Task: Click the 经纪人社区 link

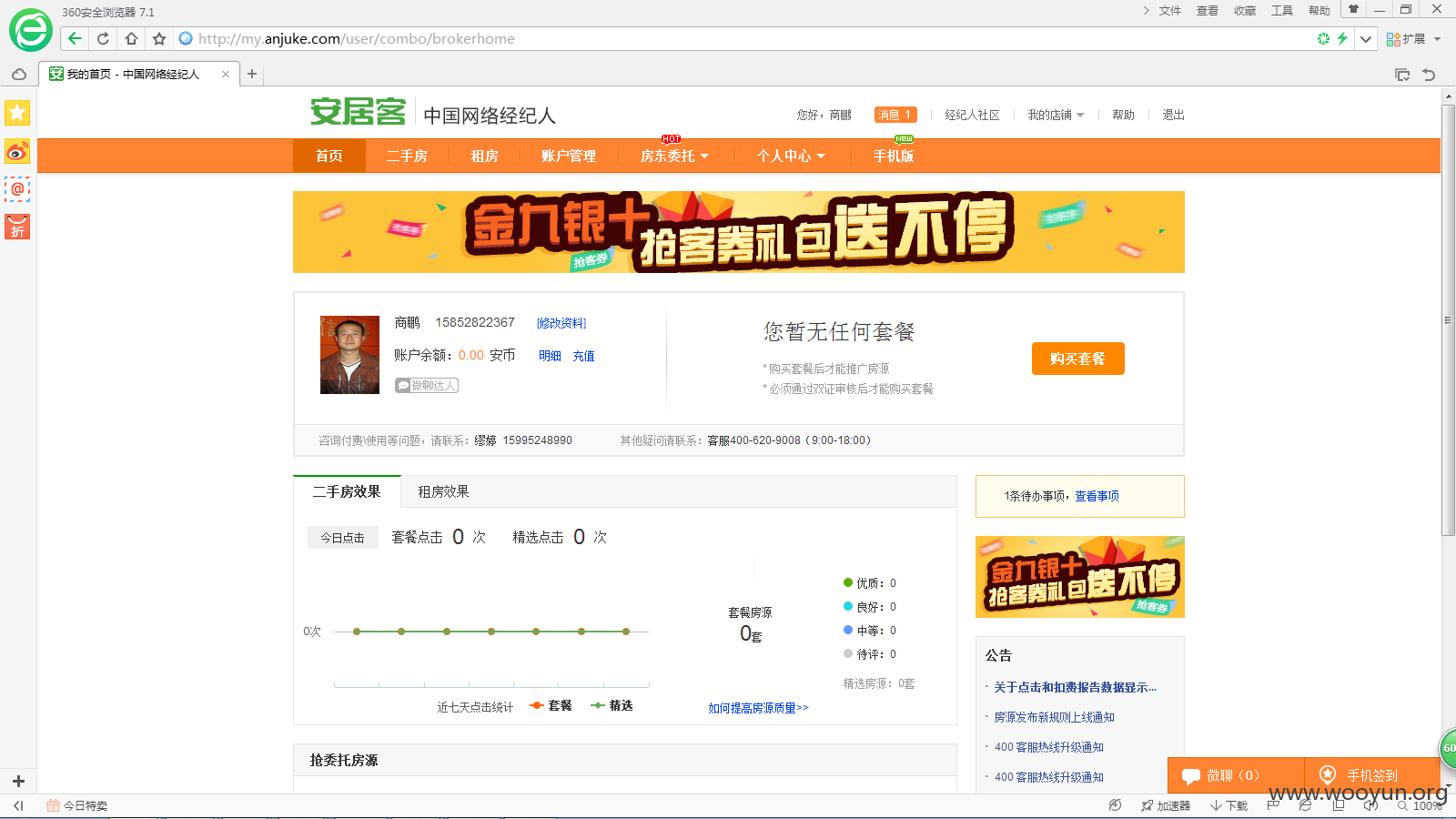Action: pos(972,115)
